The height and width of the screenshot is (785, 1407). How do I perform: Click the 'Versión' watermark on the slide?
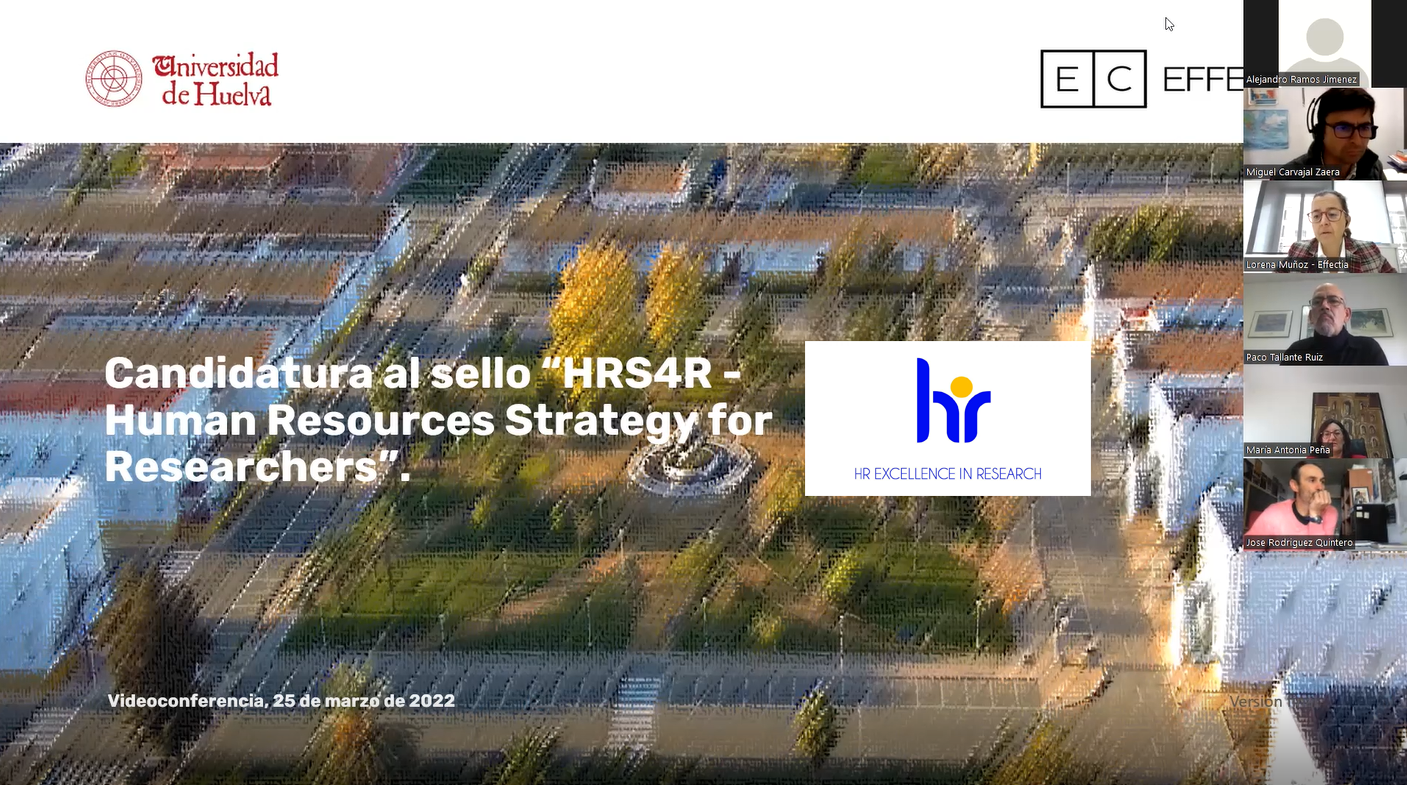tap(1256, 702)
